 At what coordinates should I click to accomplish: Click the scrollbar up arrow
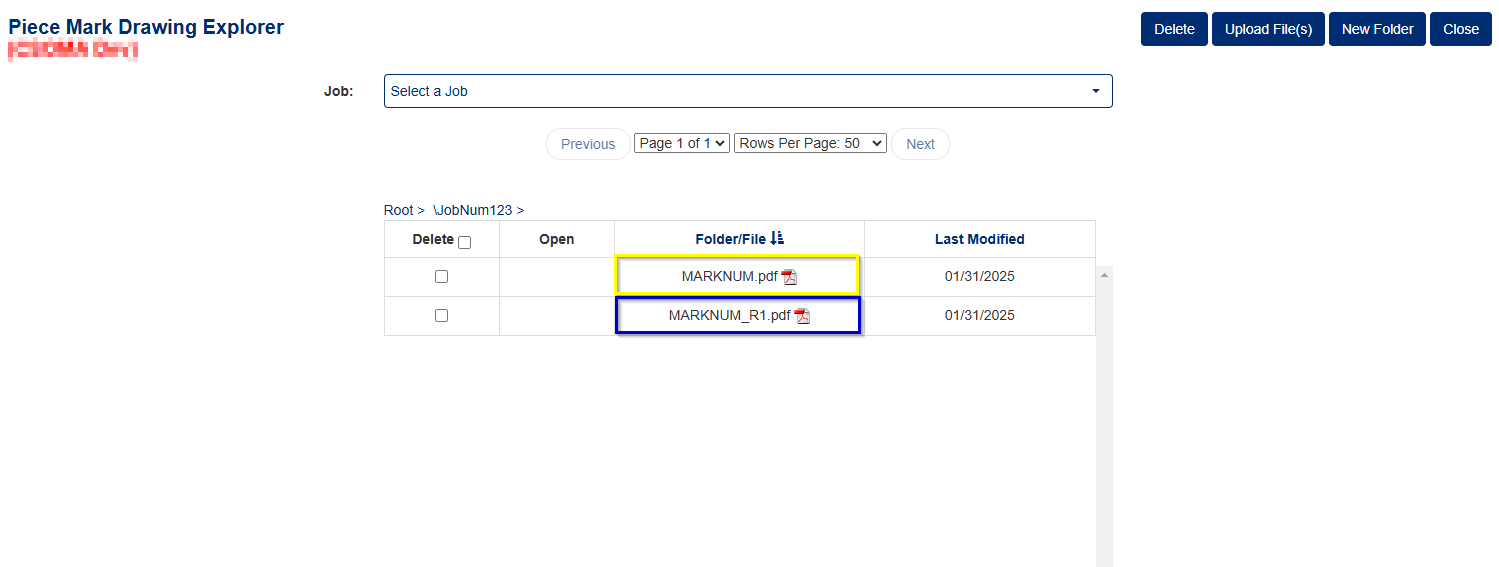[x=1104, y=274]
